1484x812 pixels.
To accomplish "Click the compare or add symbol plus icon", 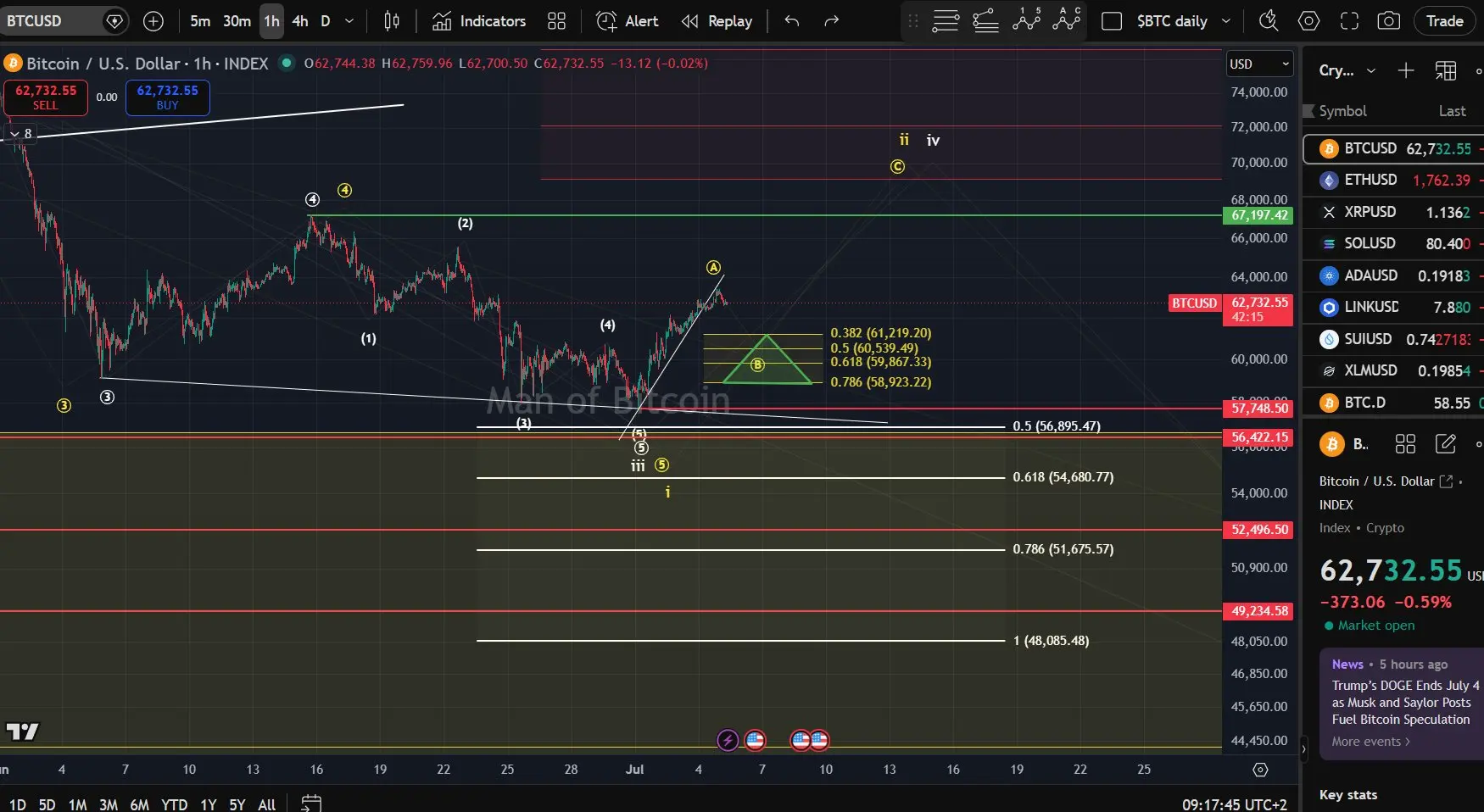I will (153, 21).
